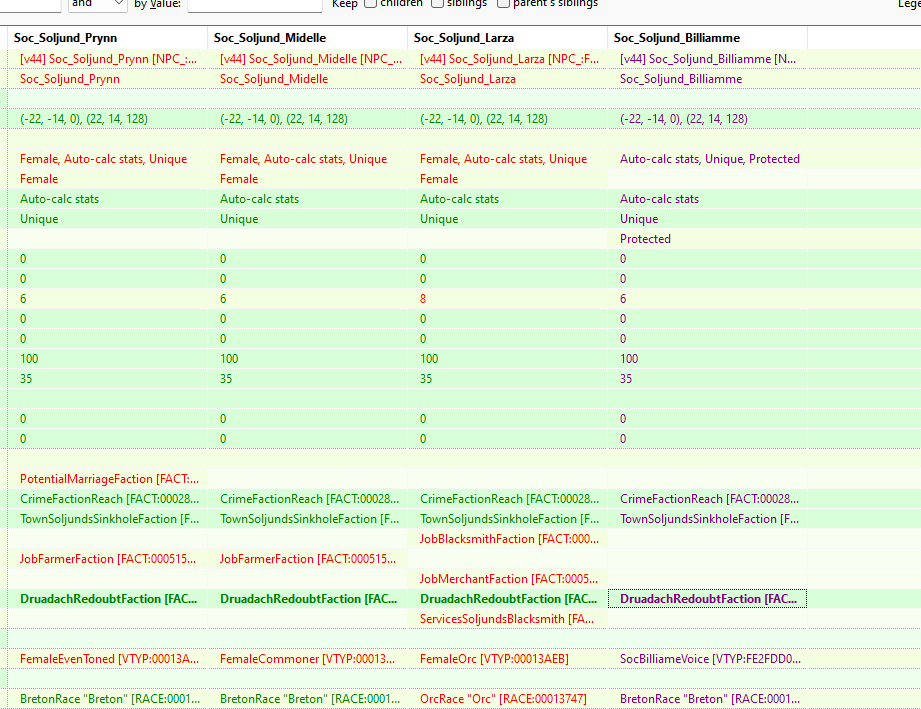Image resolution: width=921 pixels, height=709 pixels.
Task: Click the lone "Female" cell in the Prynn column
Action: [107, 179]
